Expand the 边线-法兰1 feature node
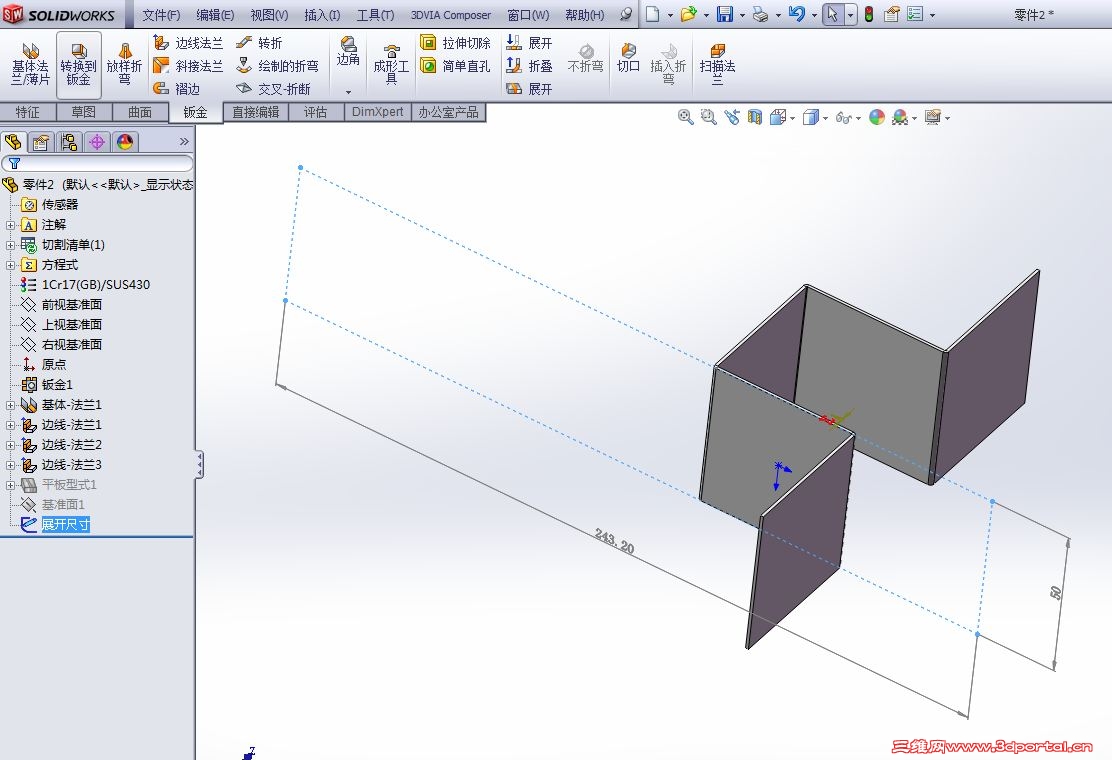The width and height of the screenshot is (1112, 760). [10, 425]
